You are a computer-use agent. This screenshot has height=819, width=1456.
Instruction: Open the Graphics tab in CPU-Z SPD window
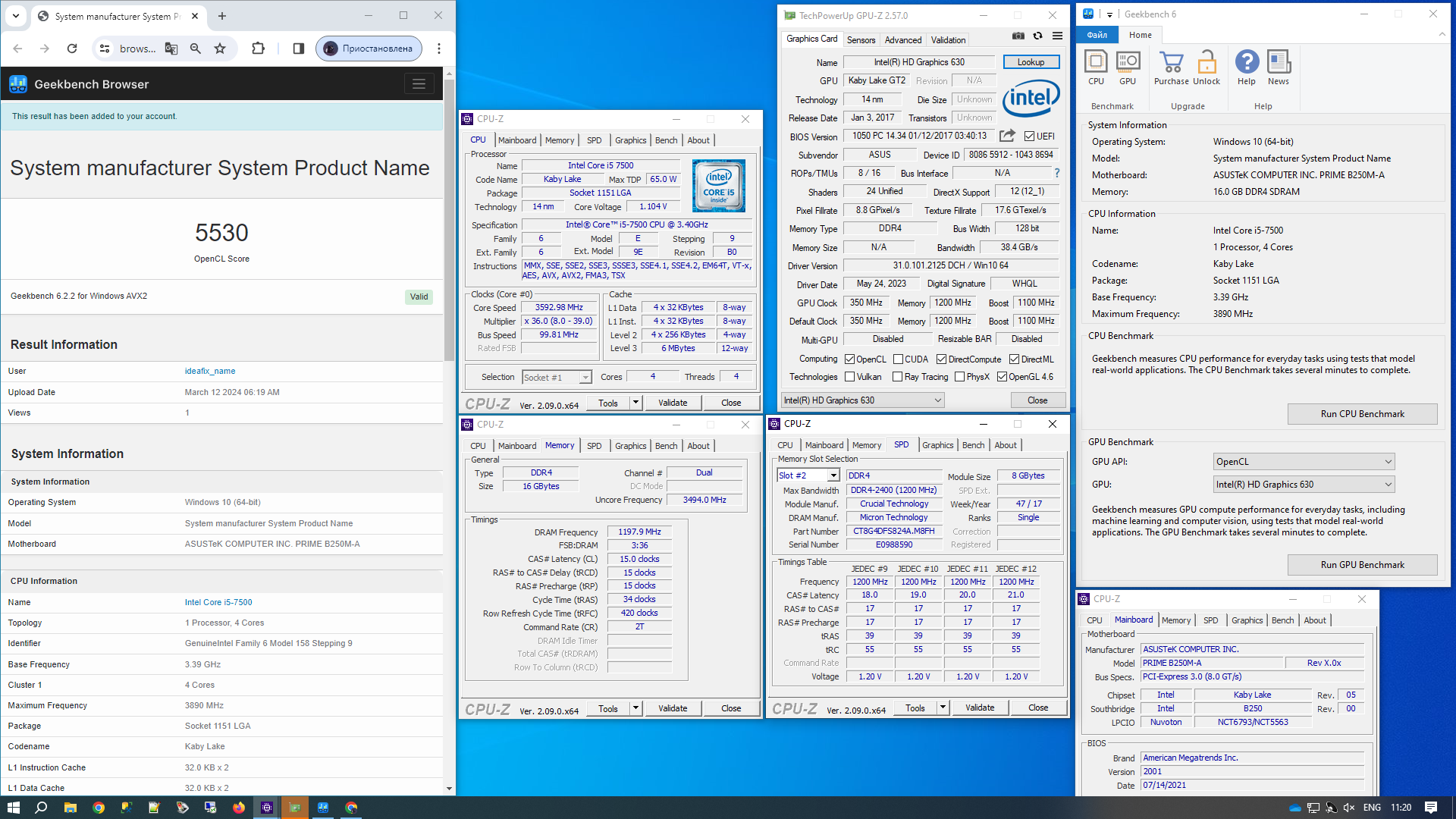(x=938, y=445)
